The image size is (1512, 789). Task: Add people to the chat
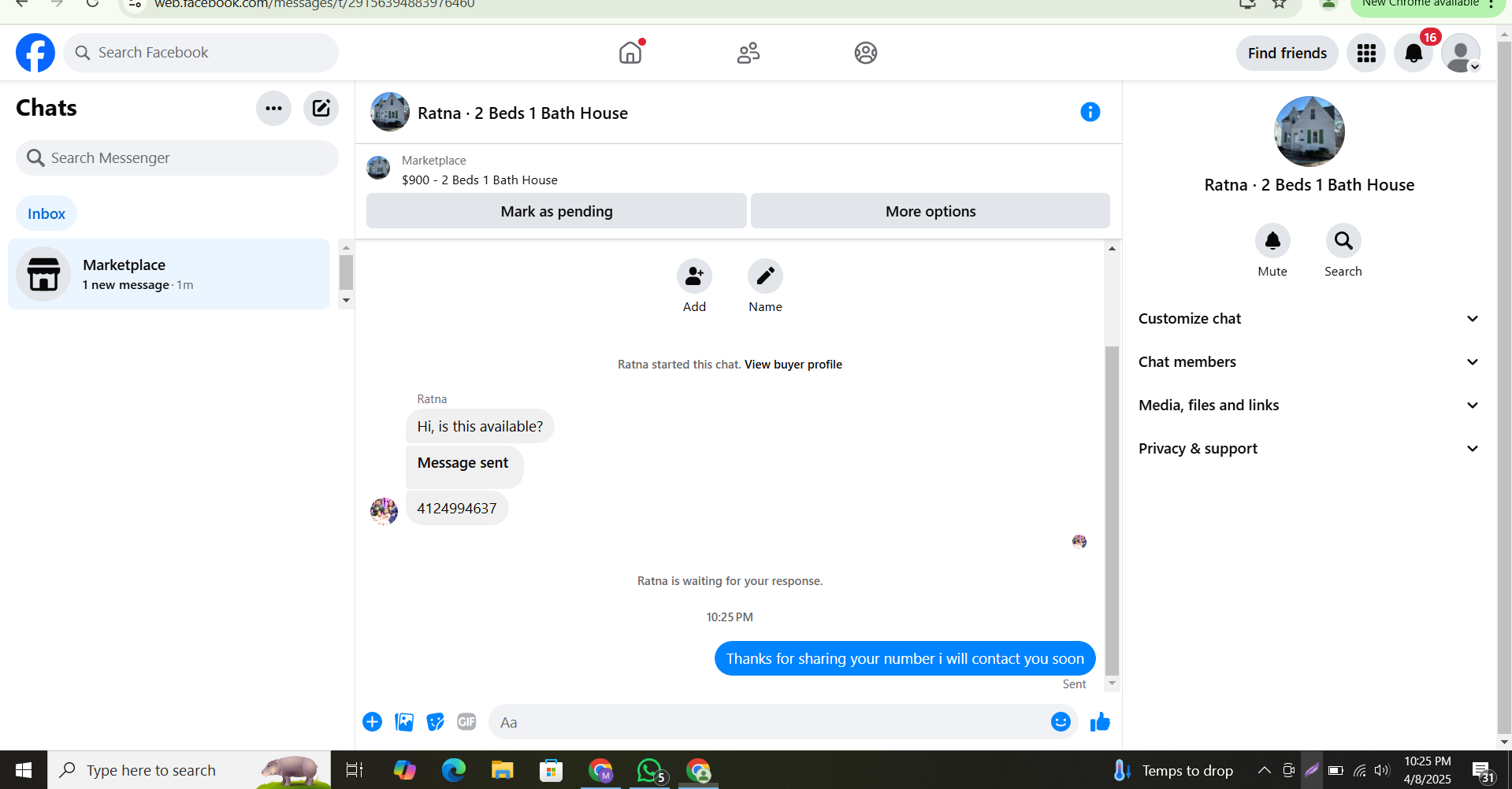tap(694, 276)
